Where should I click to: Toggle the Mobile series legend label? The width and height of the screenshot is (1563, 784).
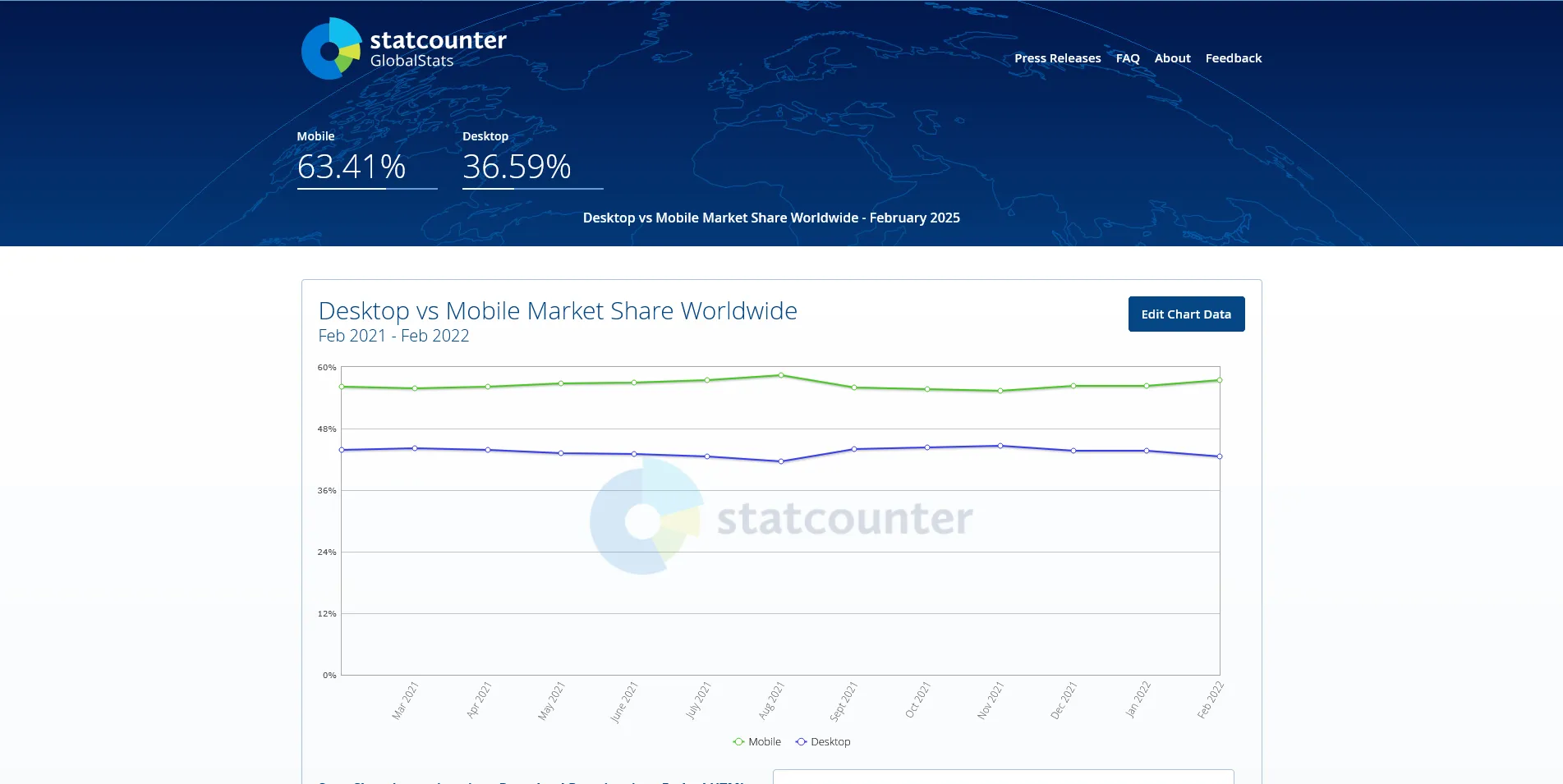click(x=764, y=741)
